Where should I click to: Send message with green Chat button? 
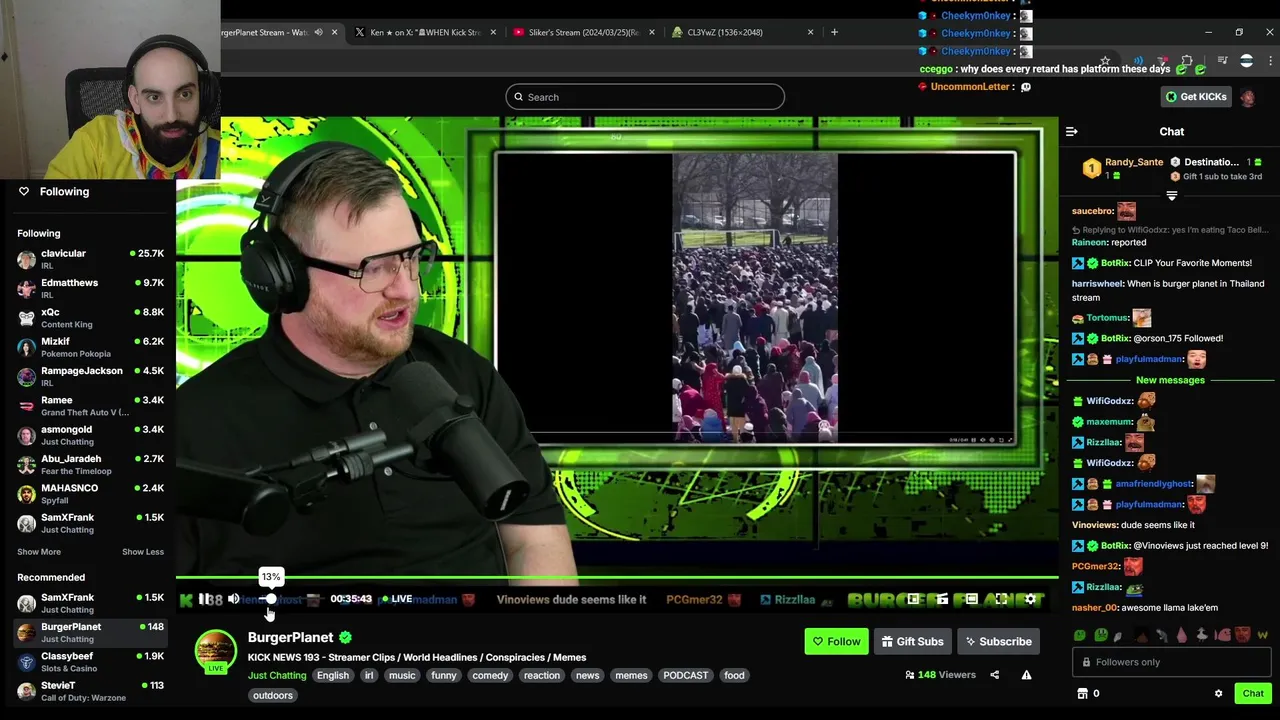tap(1253, 693)
